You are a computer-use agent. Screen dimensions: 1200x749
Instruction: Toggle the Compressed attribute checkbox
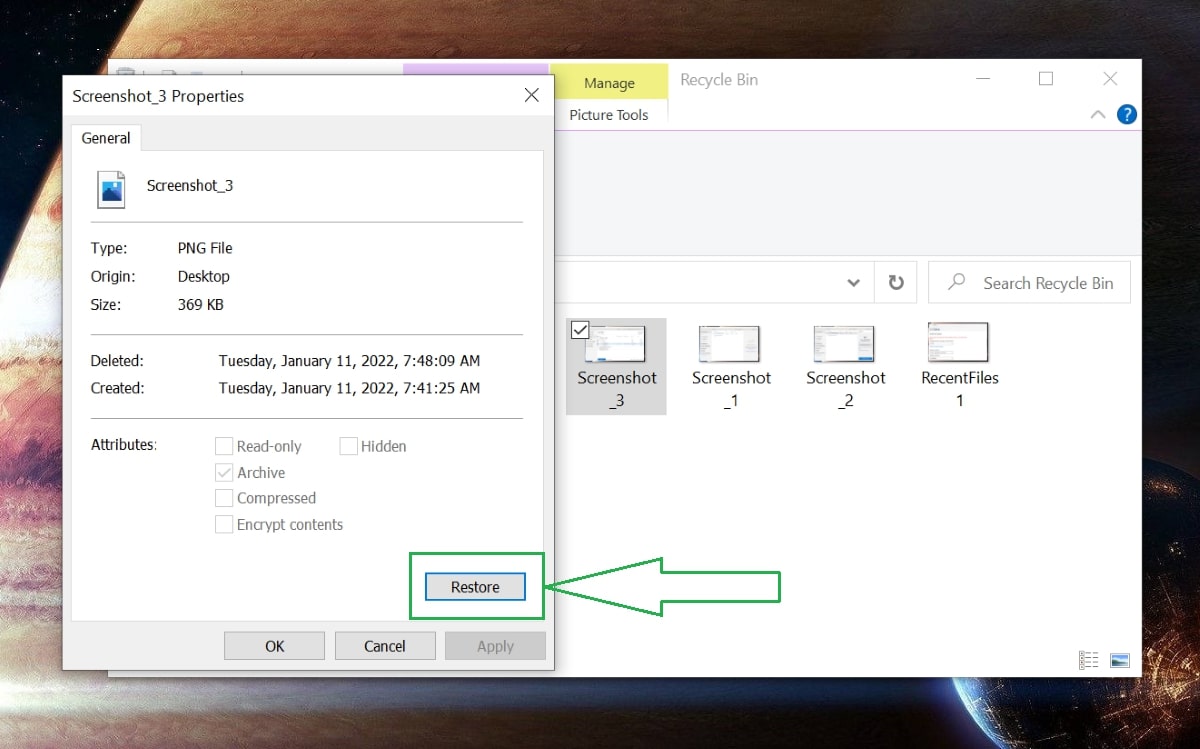[224, 498]
